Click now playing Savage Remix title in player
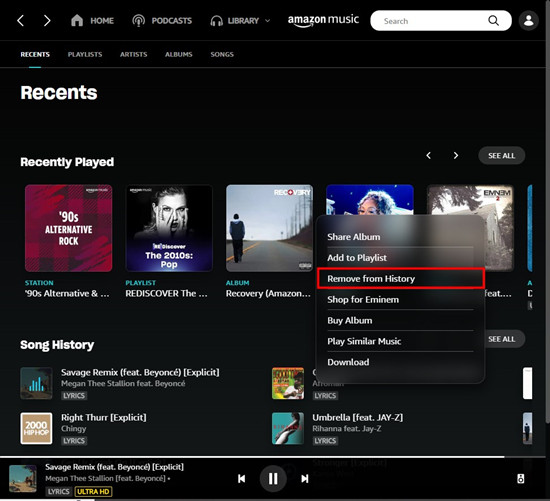 [114, 467]
